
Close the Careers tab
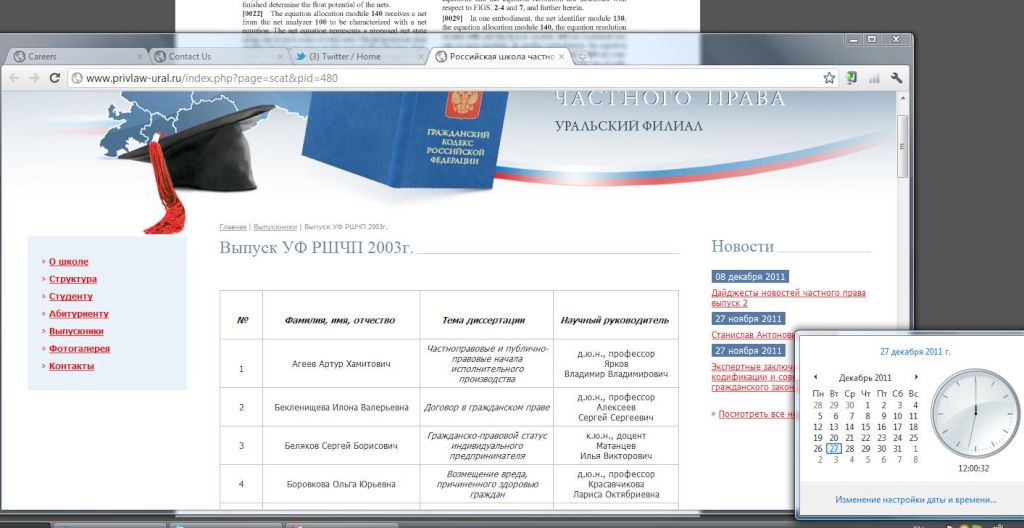[x=140, y=57]
